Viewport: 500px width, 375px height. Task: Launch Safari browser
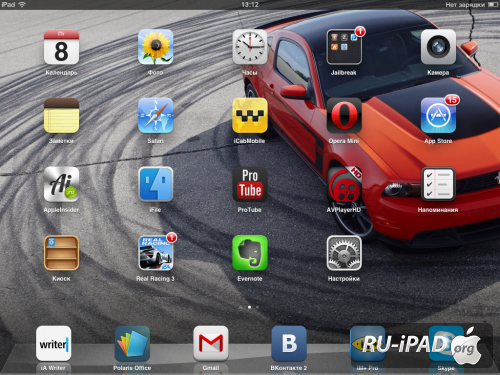(x=156, y=116)
